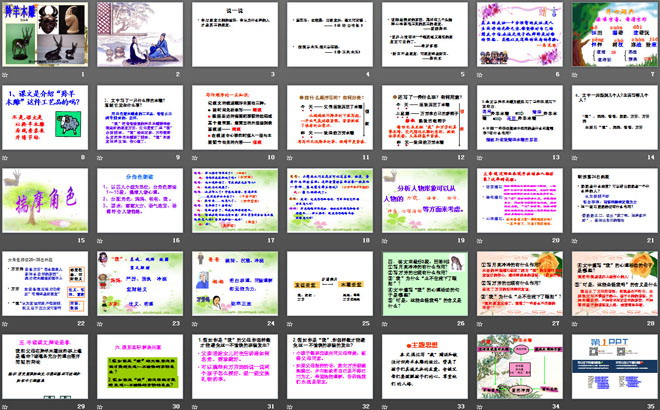This screenshot has height=410, width=660.
Task: Click the animation star under slide 26
Action: [x=385, y=324]
